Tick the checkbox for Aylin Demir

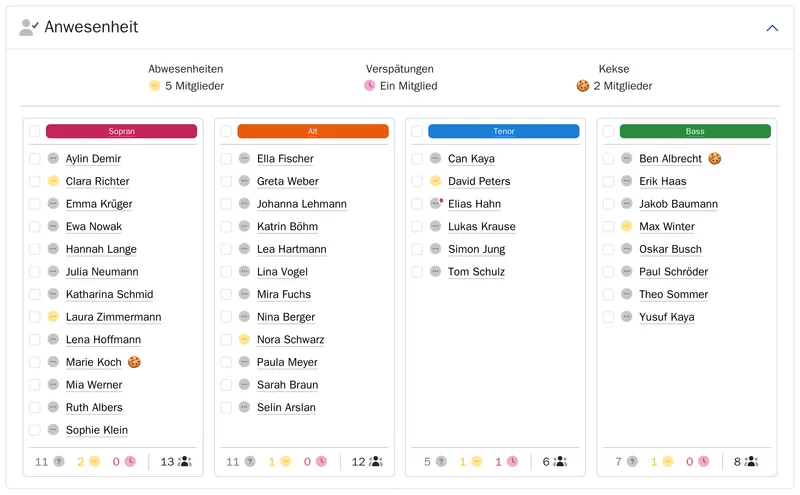coord(35,158)
